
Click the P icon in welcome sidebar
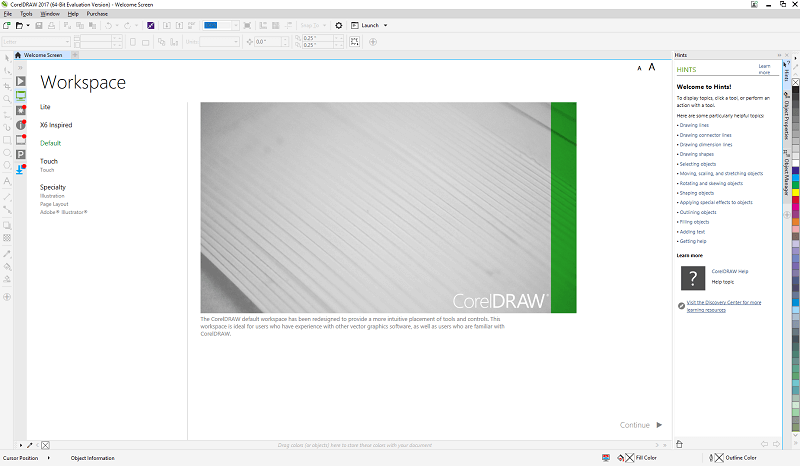pyautogui.click(x=20, y=155)
